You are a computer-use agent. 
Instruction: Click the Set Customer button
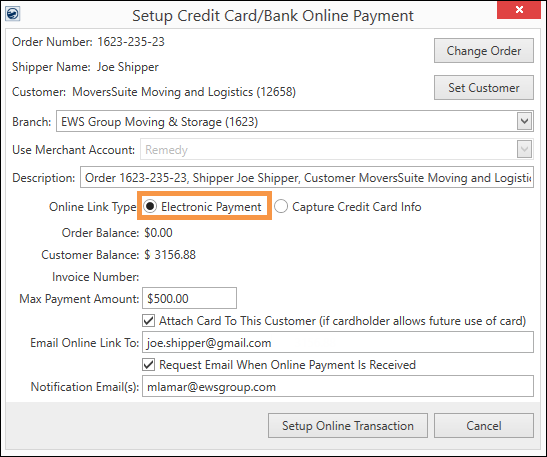point(484,88)
